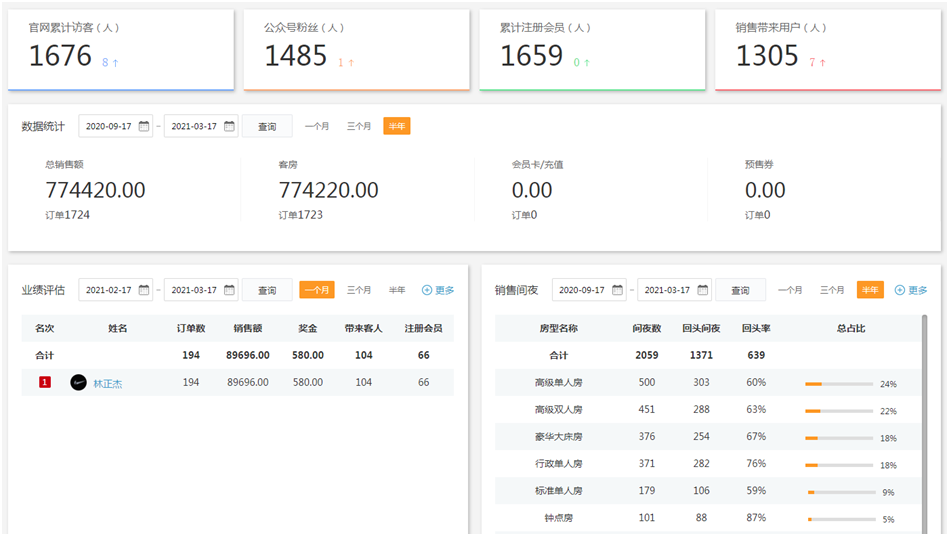The height and width of the screenshot is (536, 949).
Task: Open 林正杰 name link
Action: coord(108,383)
